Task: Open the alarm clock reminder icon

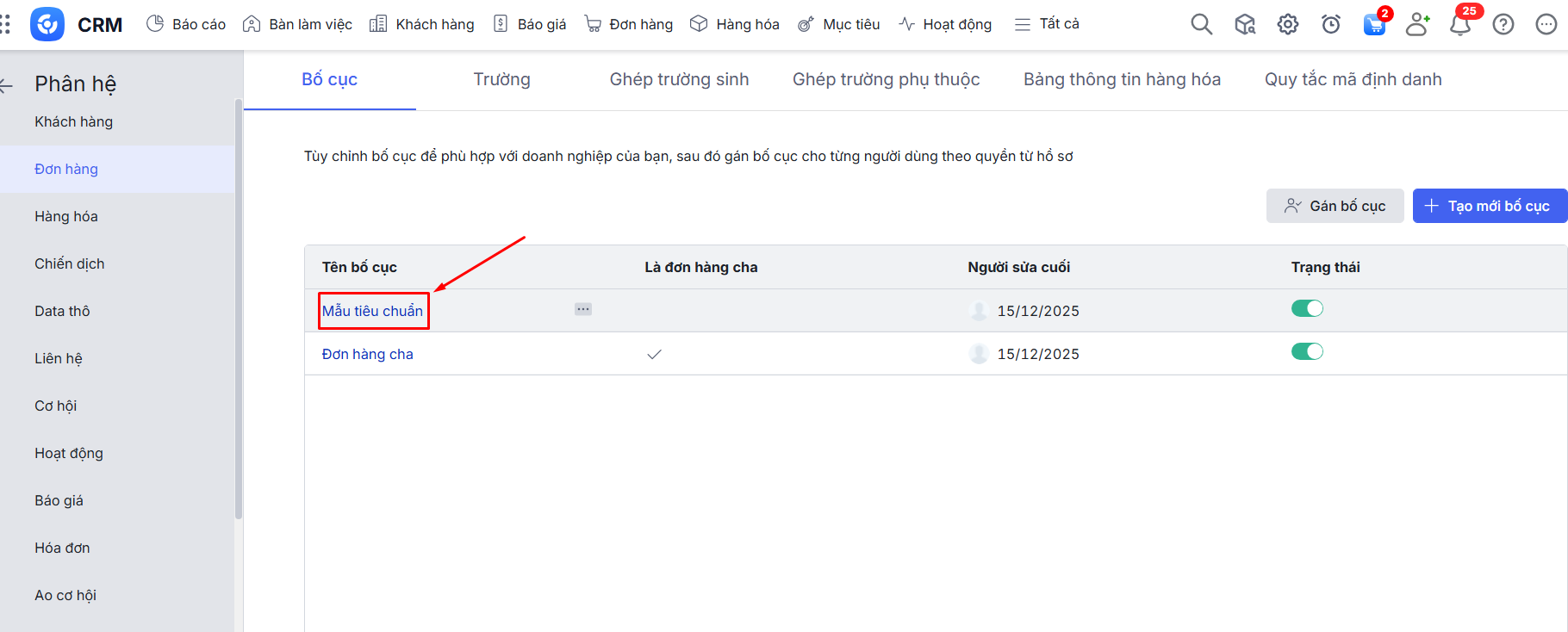Action: pos(1330,24)
